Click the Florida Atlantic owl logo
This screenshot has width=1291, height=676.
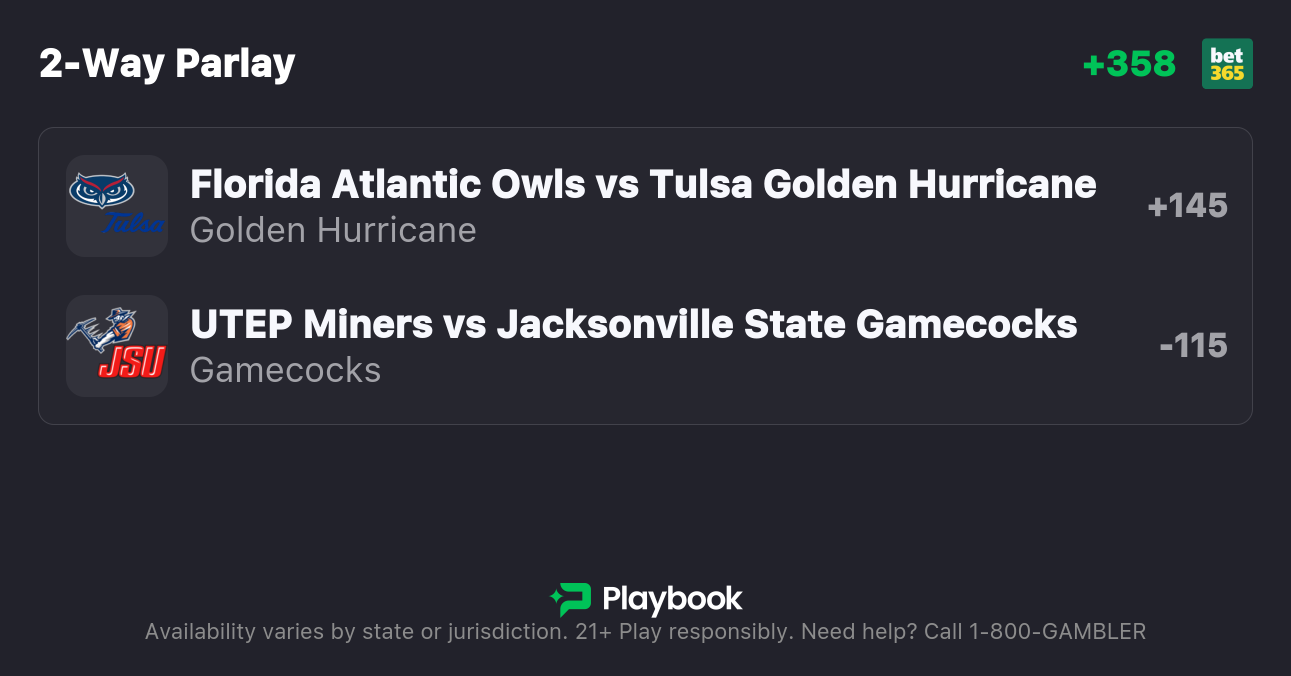coord(101,190)
